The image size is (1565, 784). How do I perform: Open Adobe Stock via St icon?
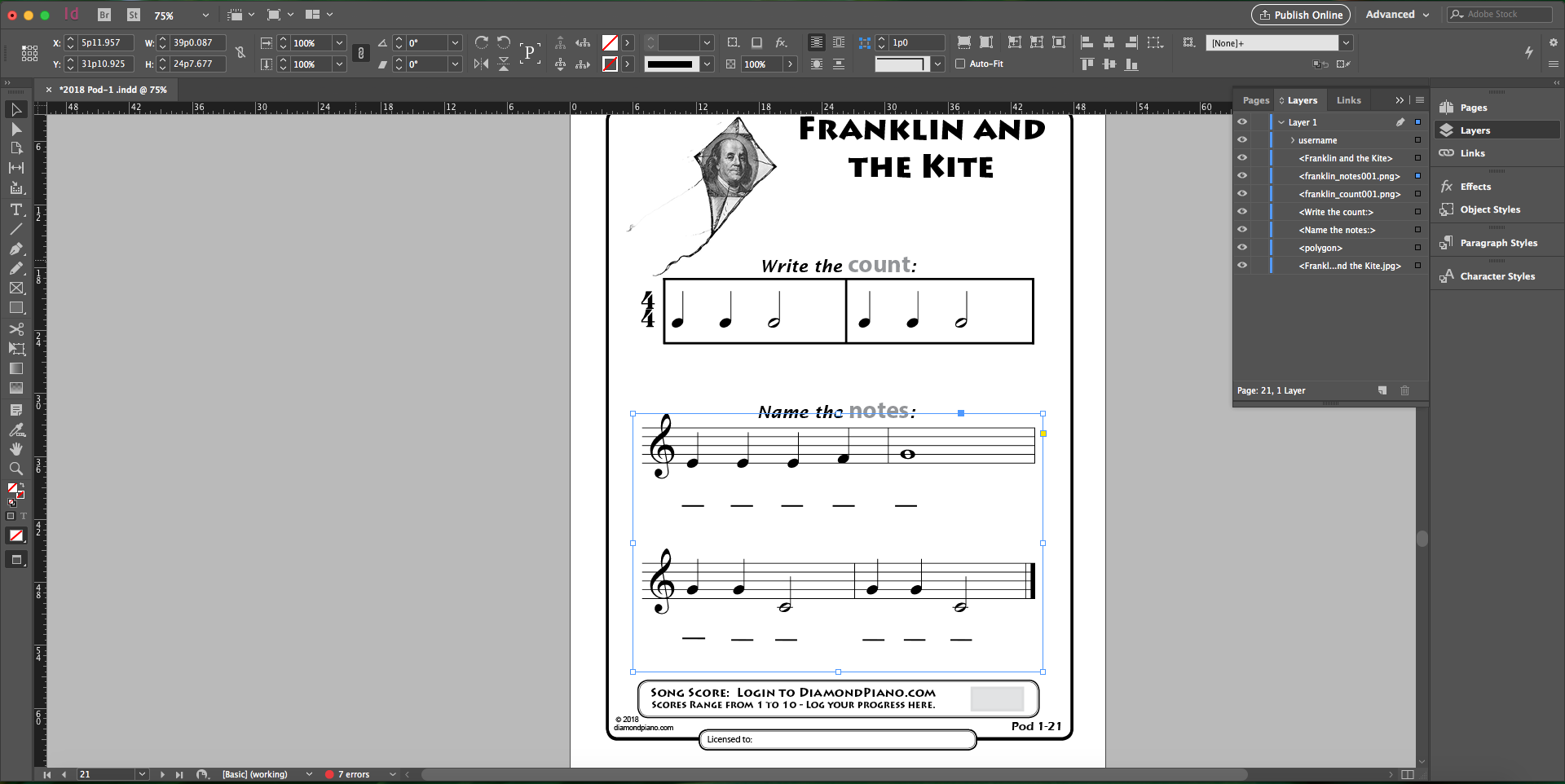[134, 15]
